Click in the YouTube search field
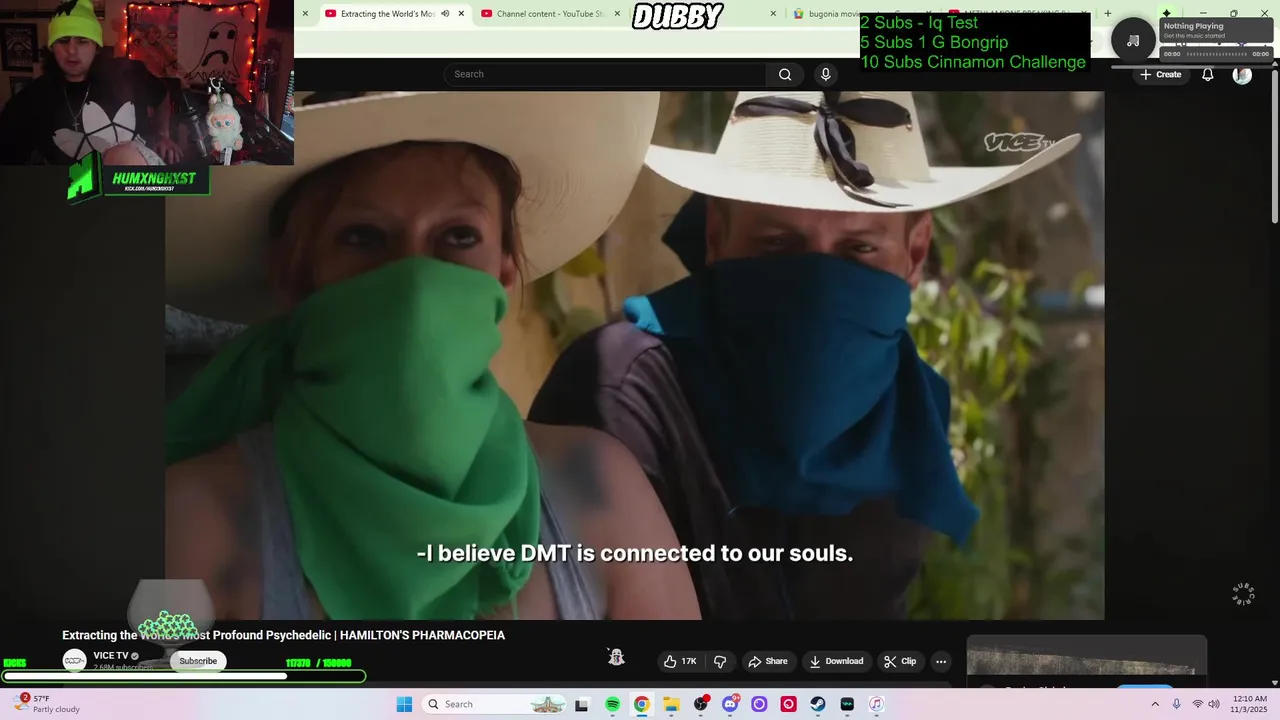1280x720 pixels. tap(607, 74)
